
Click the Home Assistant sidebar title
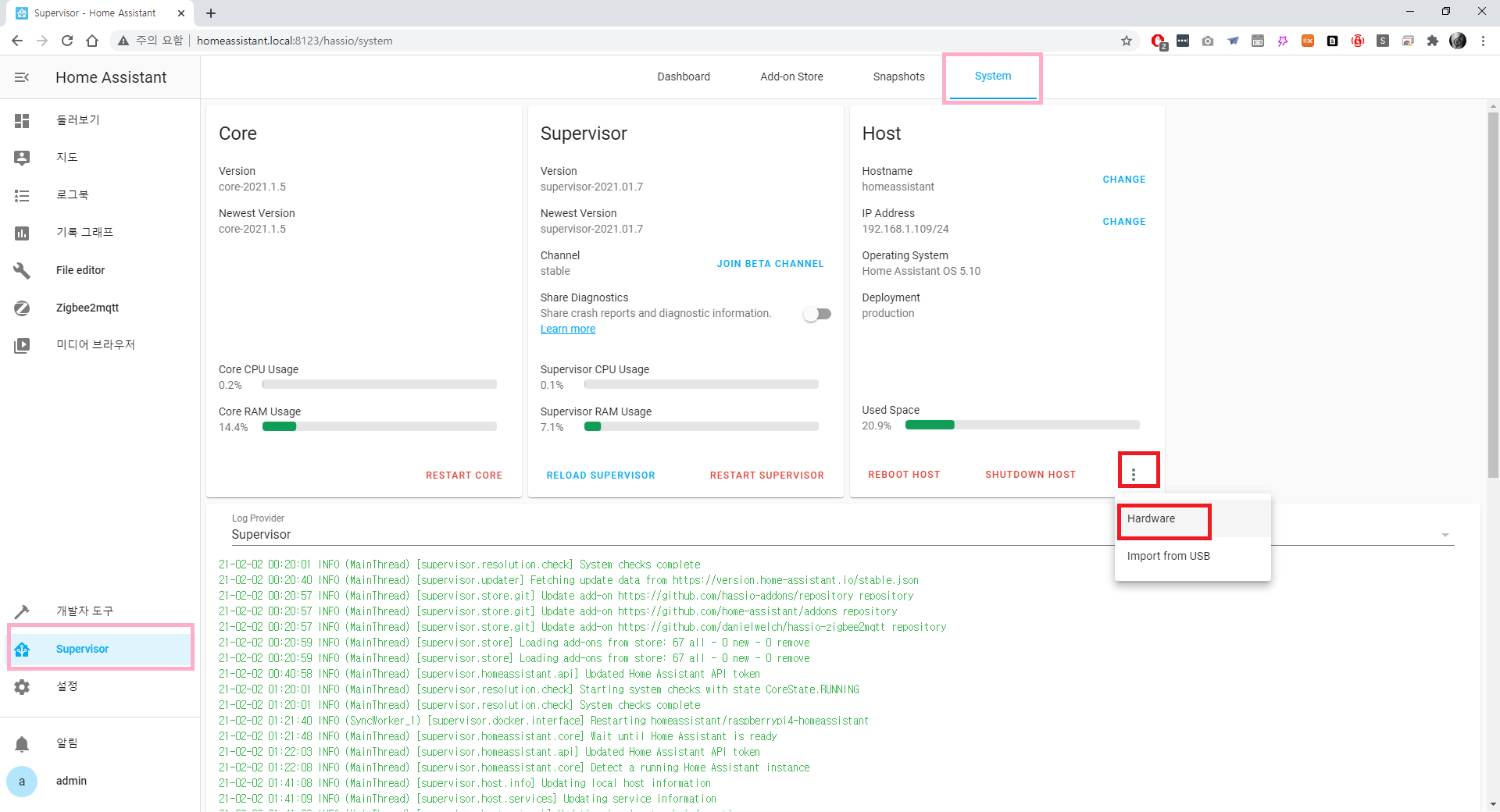coord(111,77)
